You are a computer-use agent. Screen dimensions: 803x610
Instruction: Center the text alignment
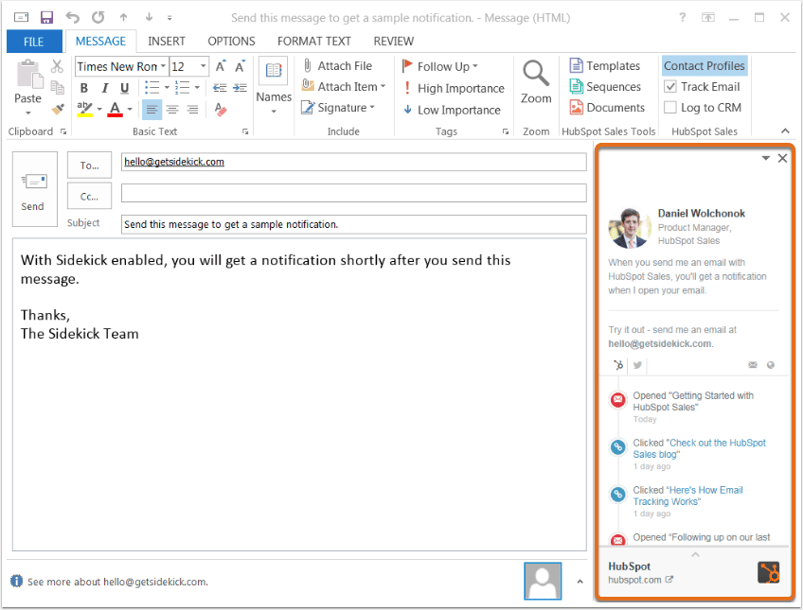172,109
